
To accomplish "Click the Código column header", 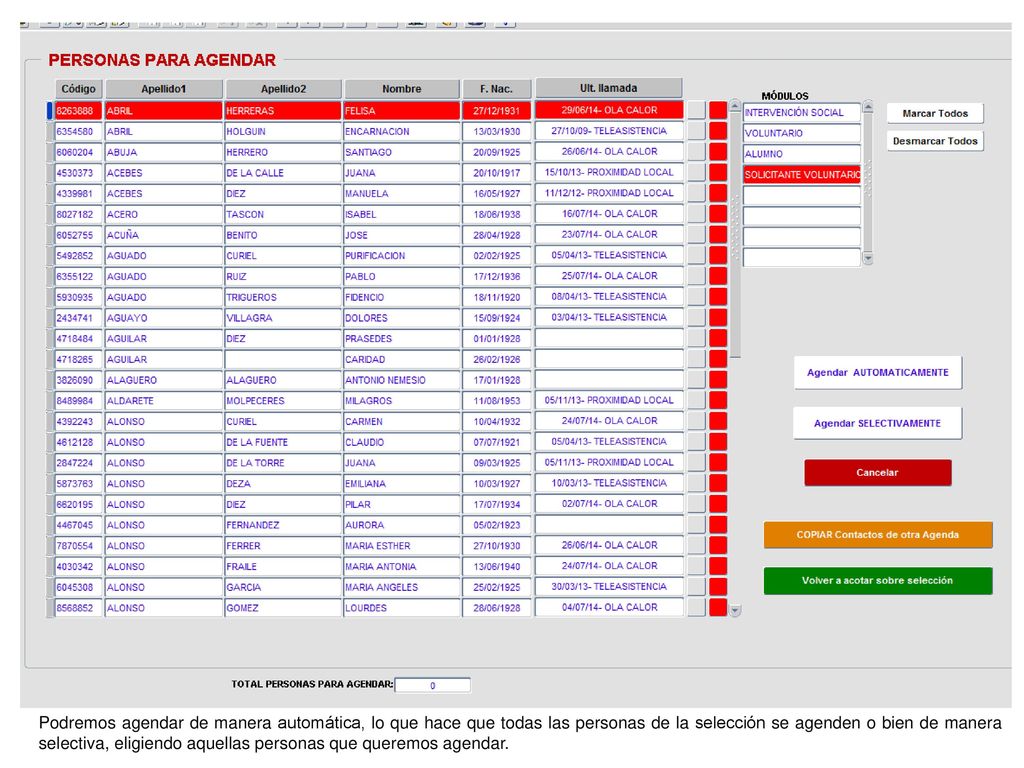I will tap(78, 89).
